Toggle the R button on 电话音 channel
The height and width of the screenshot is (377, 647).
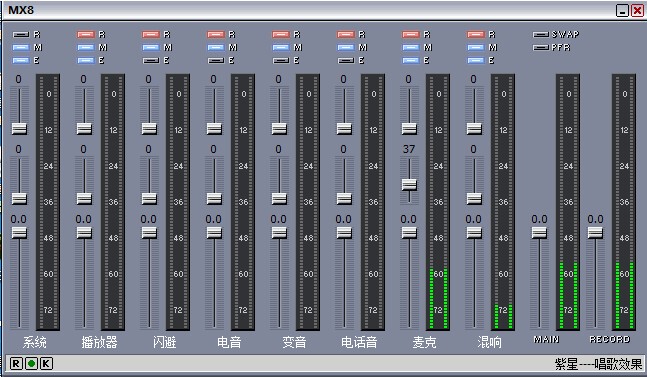pyautogui.click(x=346, y=35)
